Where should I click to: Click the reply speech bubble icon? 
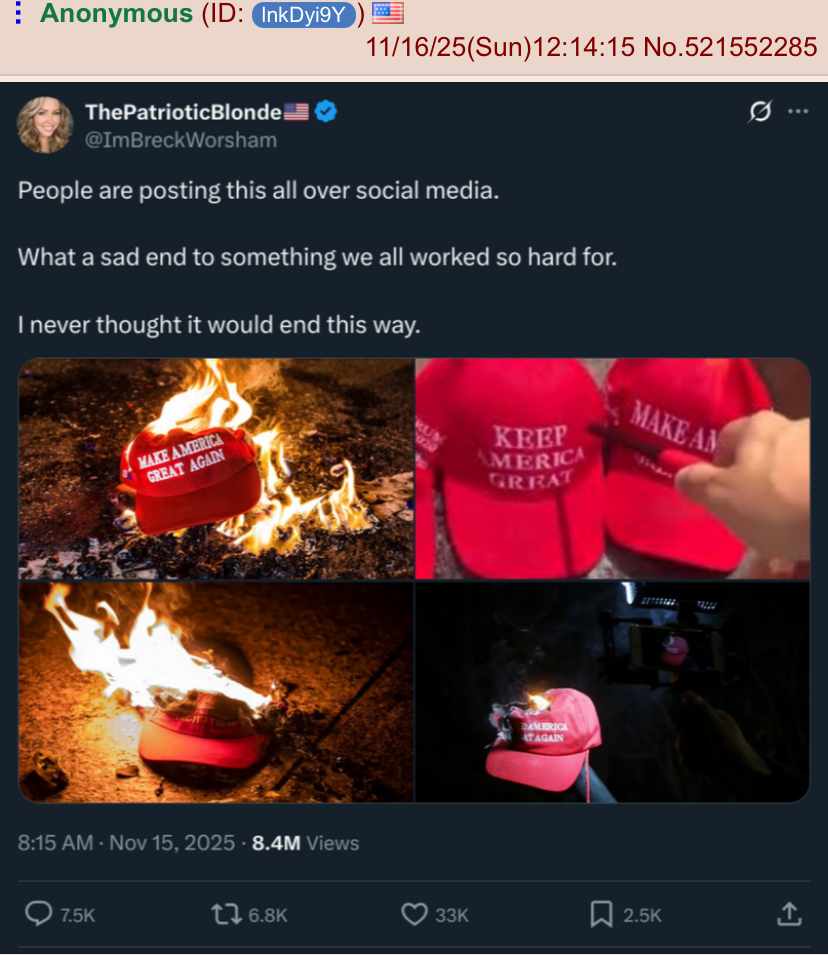[x=38, y=914]
